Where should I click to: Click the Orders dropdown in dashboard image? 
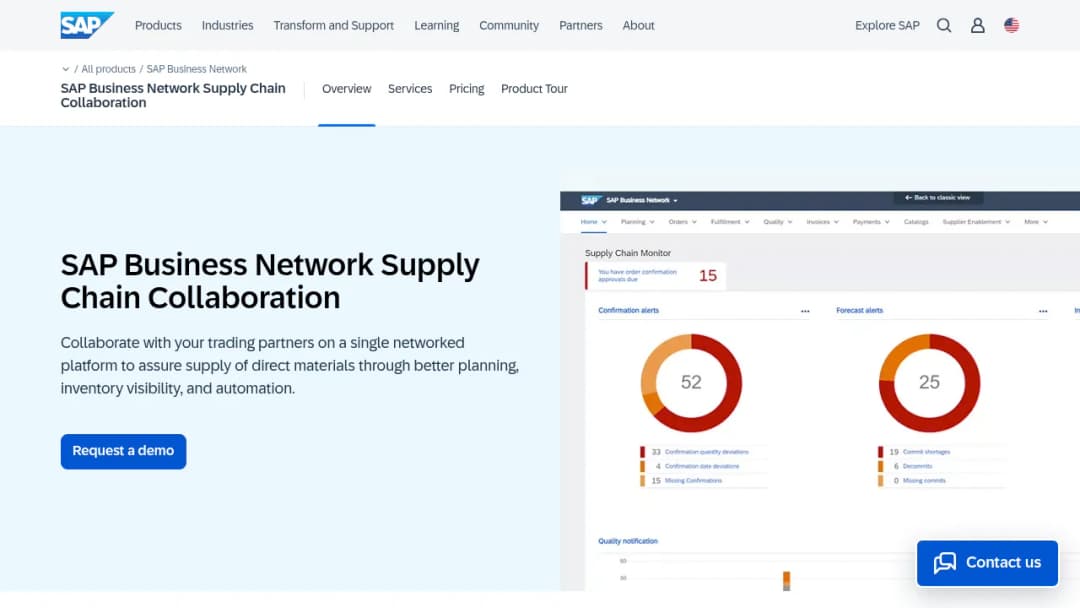click(682, 222)
